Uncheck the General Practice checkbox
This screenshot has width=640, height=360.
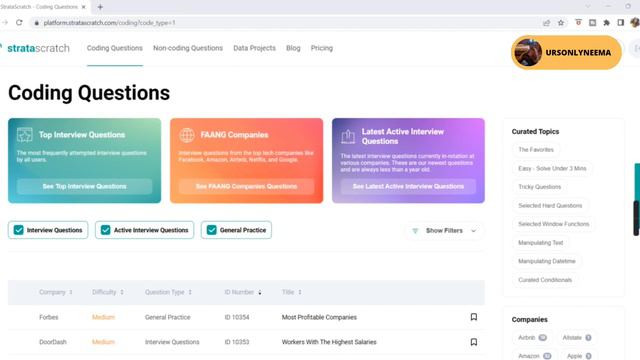[x=211, y=230]
